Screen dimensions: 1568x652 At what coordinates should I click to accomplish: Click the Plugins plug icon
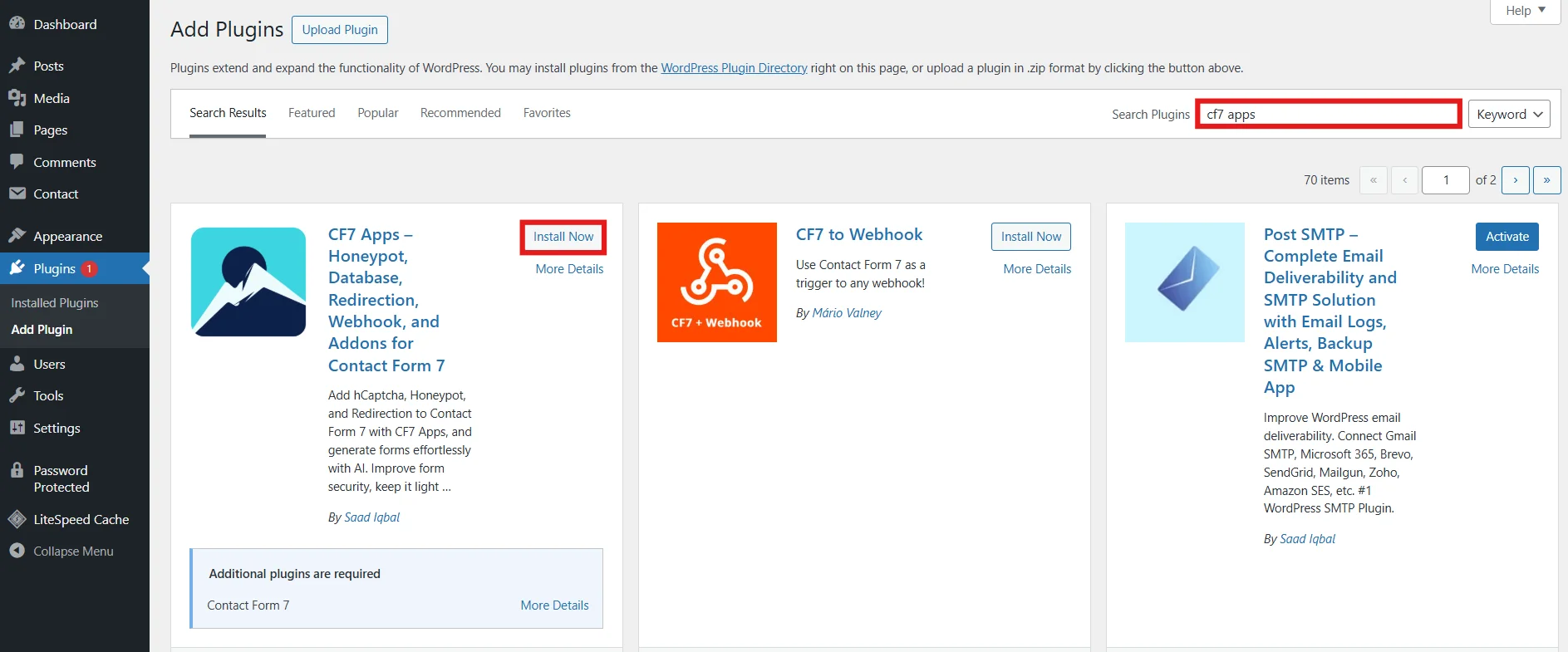[x=17, y=268]
